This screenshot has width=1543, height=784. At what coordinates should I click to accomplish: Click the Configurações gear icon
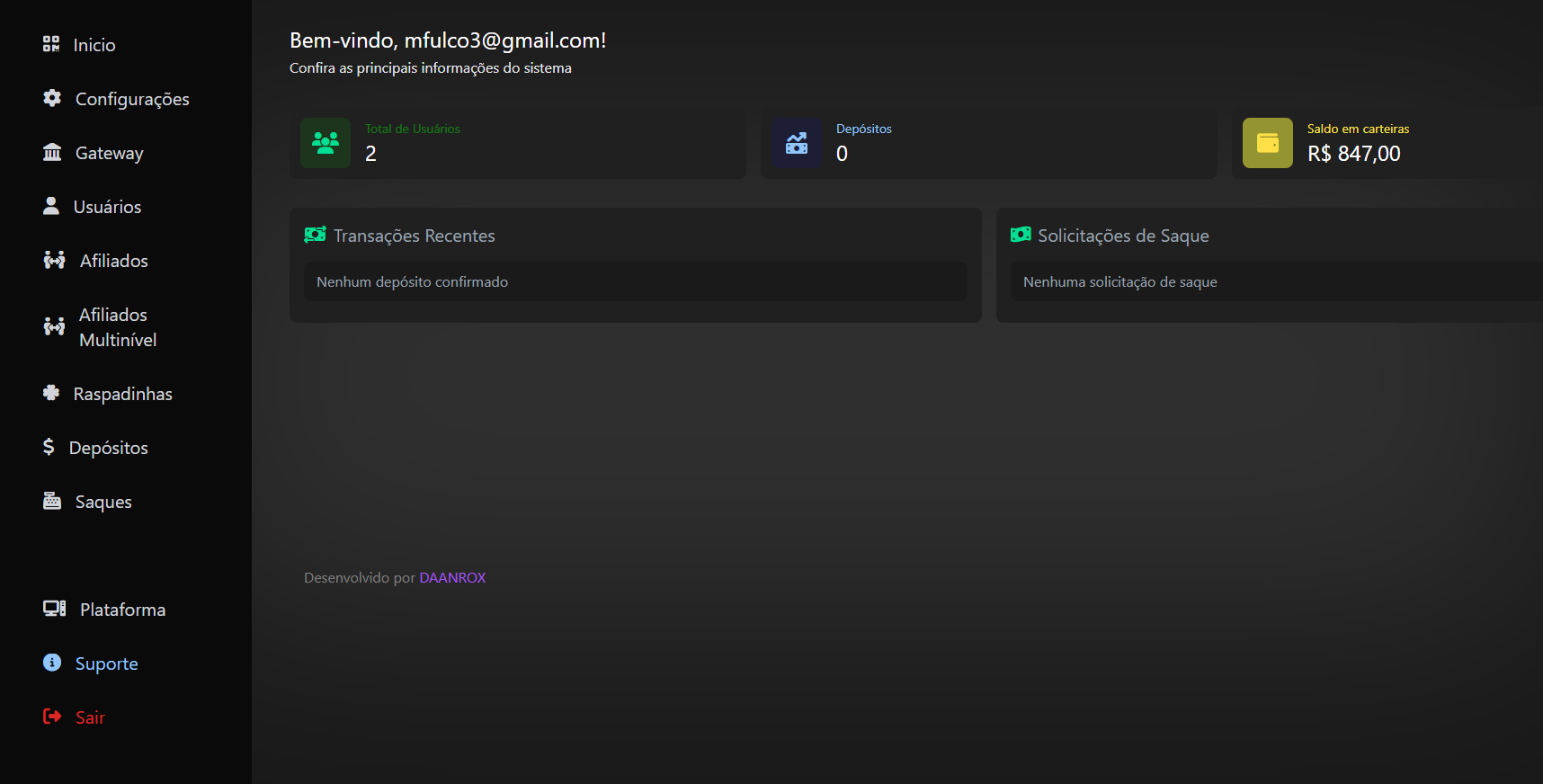(x=52, y=98)
